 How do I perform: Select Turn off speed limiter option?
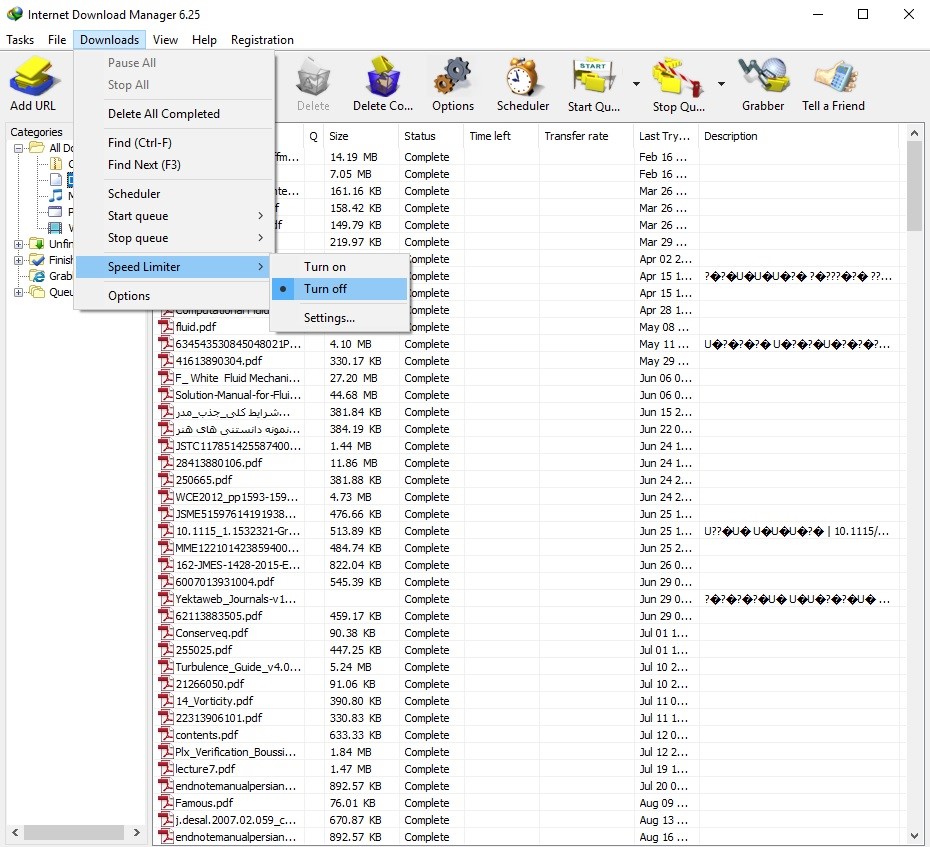click(x=325, y=289)
